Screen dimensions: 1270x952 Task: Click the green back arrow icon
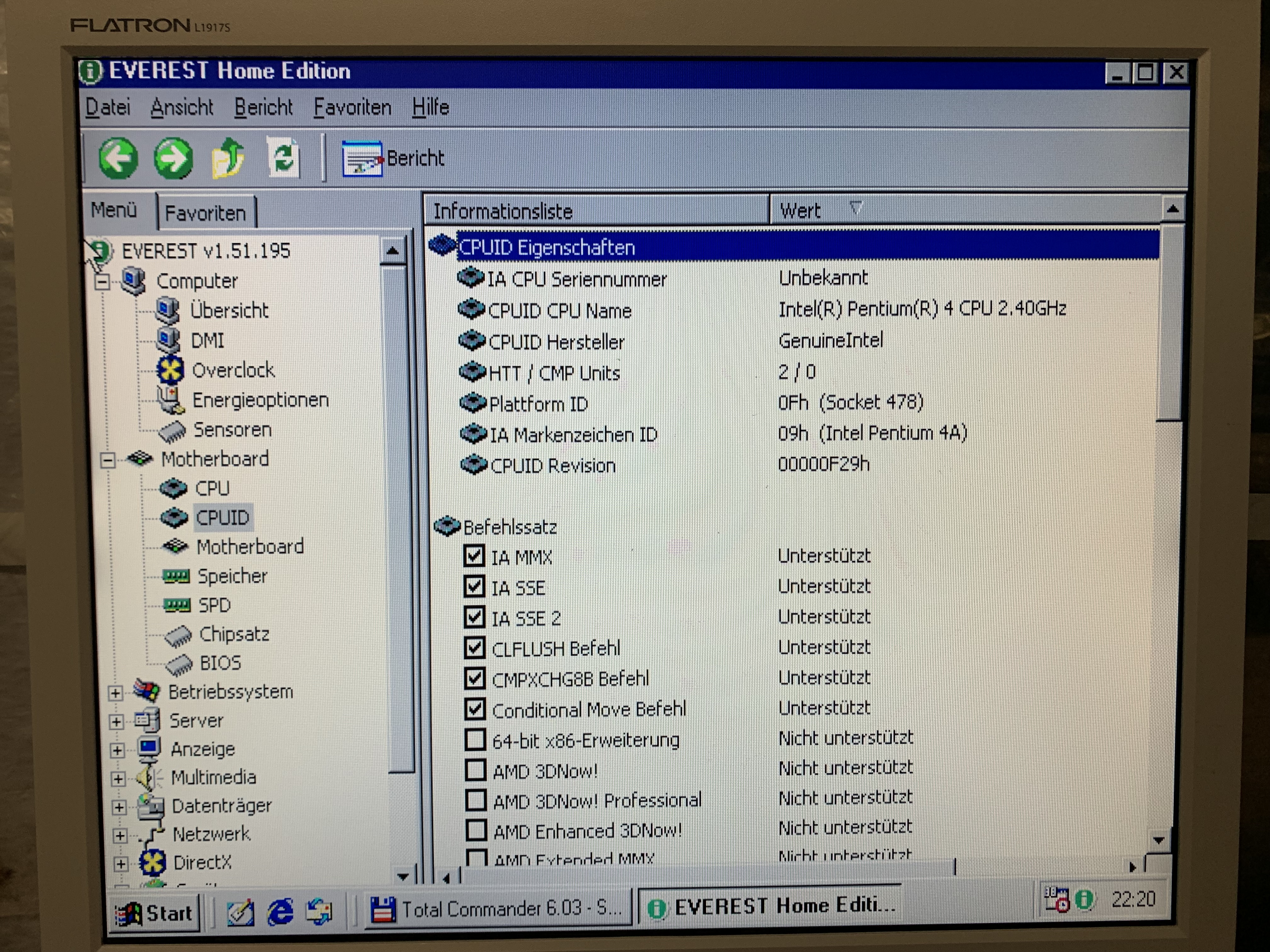tap(118, 158)
